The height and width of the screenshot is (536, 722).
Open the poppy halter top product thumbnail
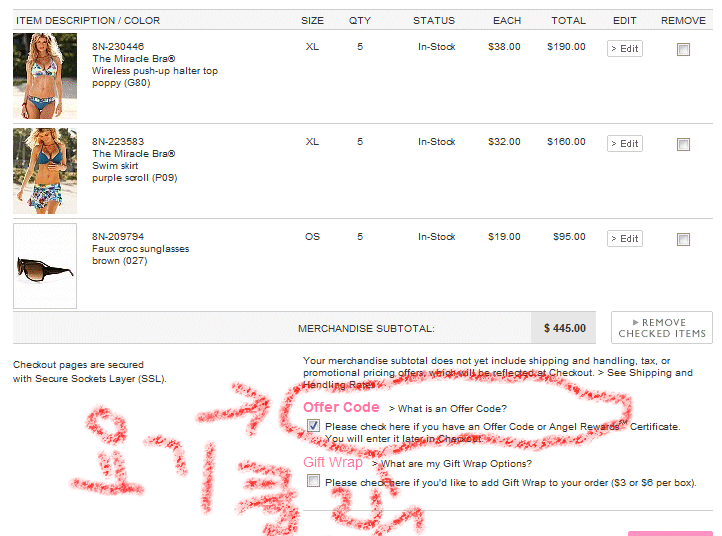[x=45, y=76]
